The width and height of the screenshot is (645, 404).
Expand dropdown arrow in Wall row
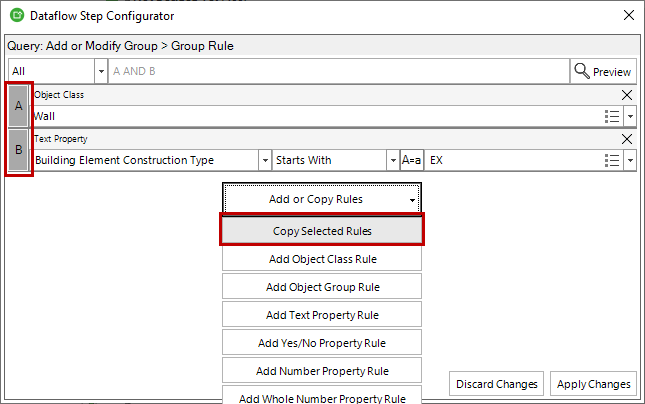pos(630,116)
